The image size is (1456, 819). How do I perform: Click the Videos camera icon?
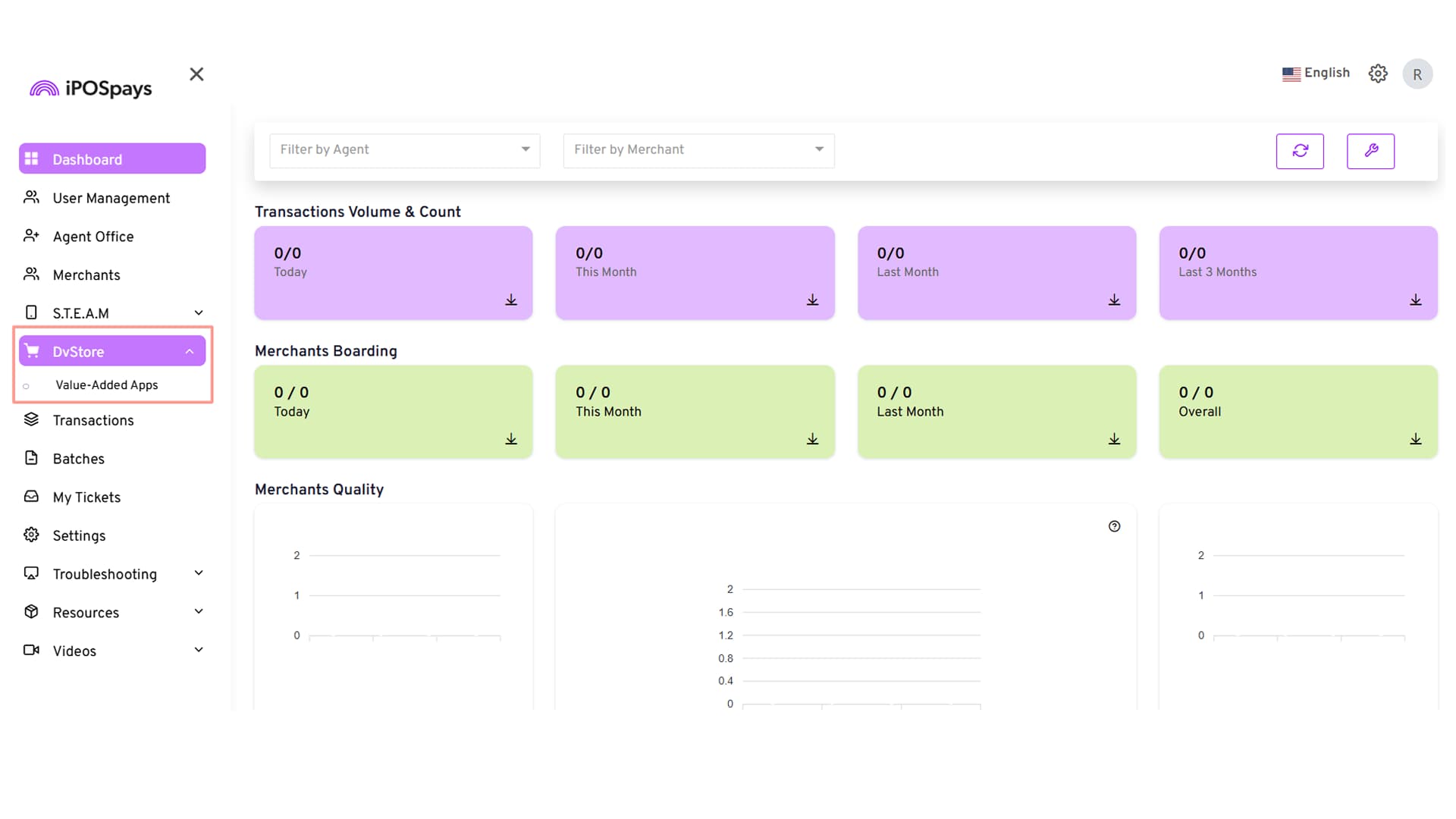[31, 650]
